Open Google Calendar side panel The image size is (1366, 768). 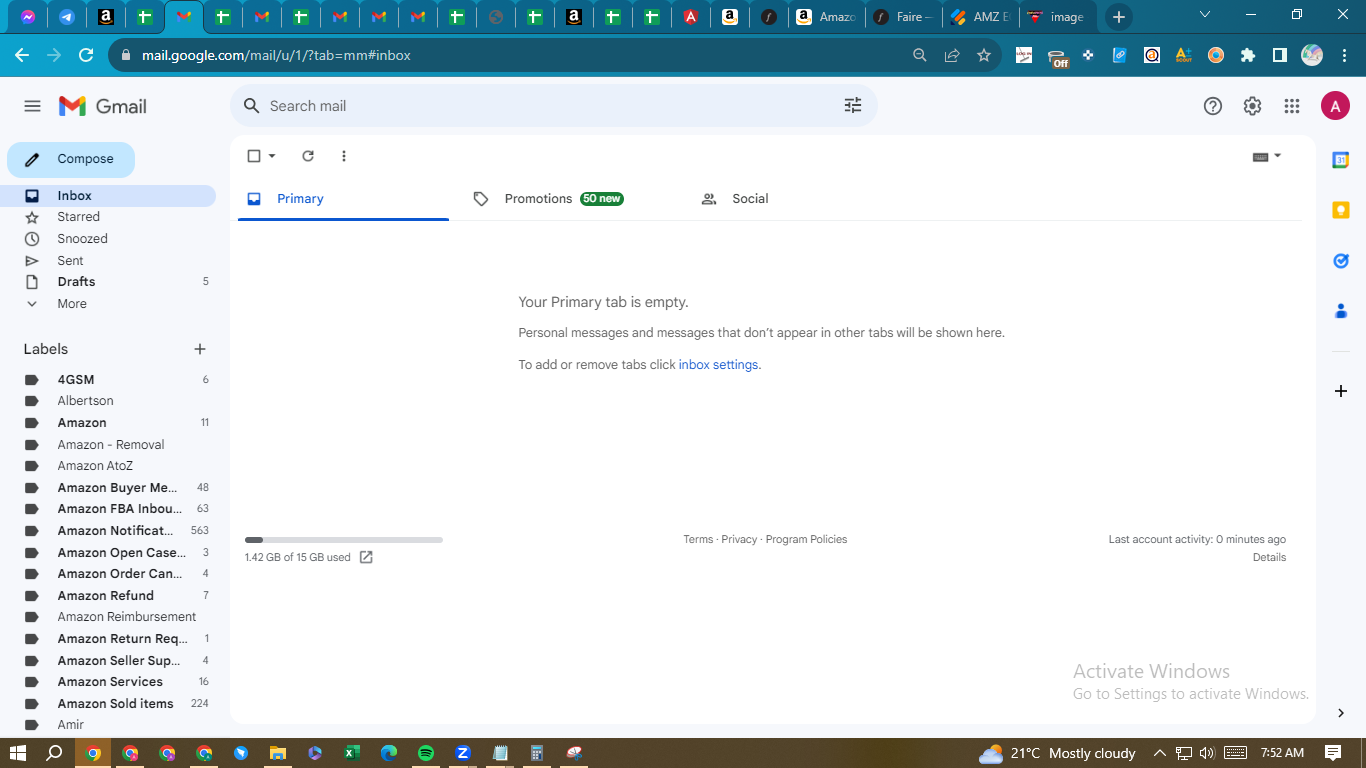click(x=1341, y=160)
